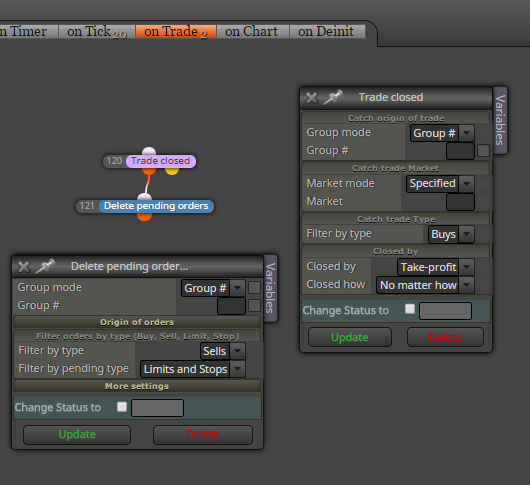Toggle Change Status to checkbox in Trade closed panel

click(x=410, y=309)
